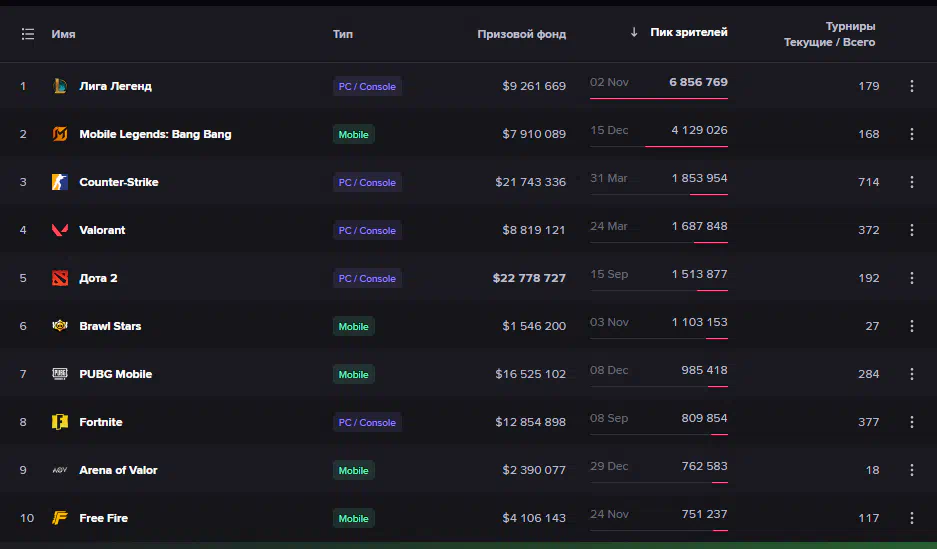Click the Mobile Legends: Bang Bang logo
The height and width of the screenshot is (549, 937).
(60, 134)
